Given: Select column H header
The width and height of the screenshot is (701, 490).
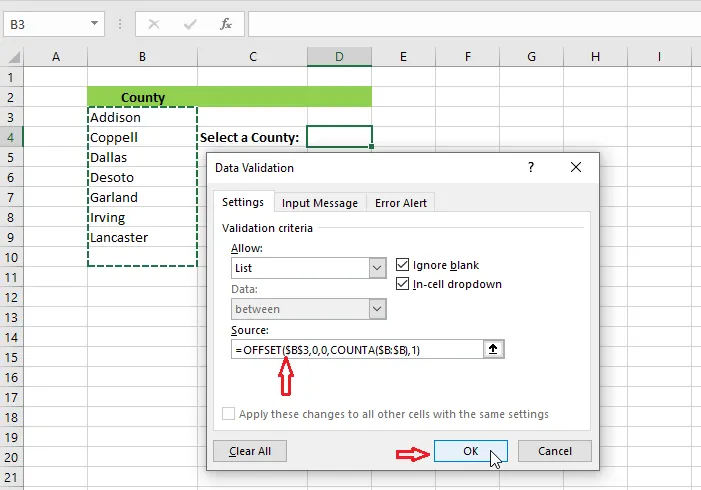Looking at the screenshot, I should 595,57.
